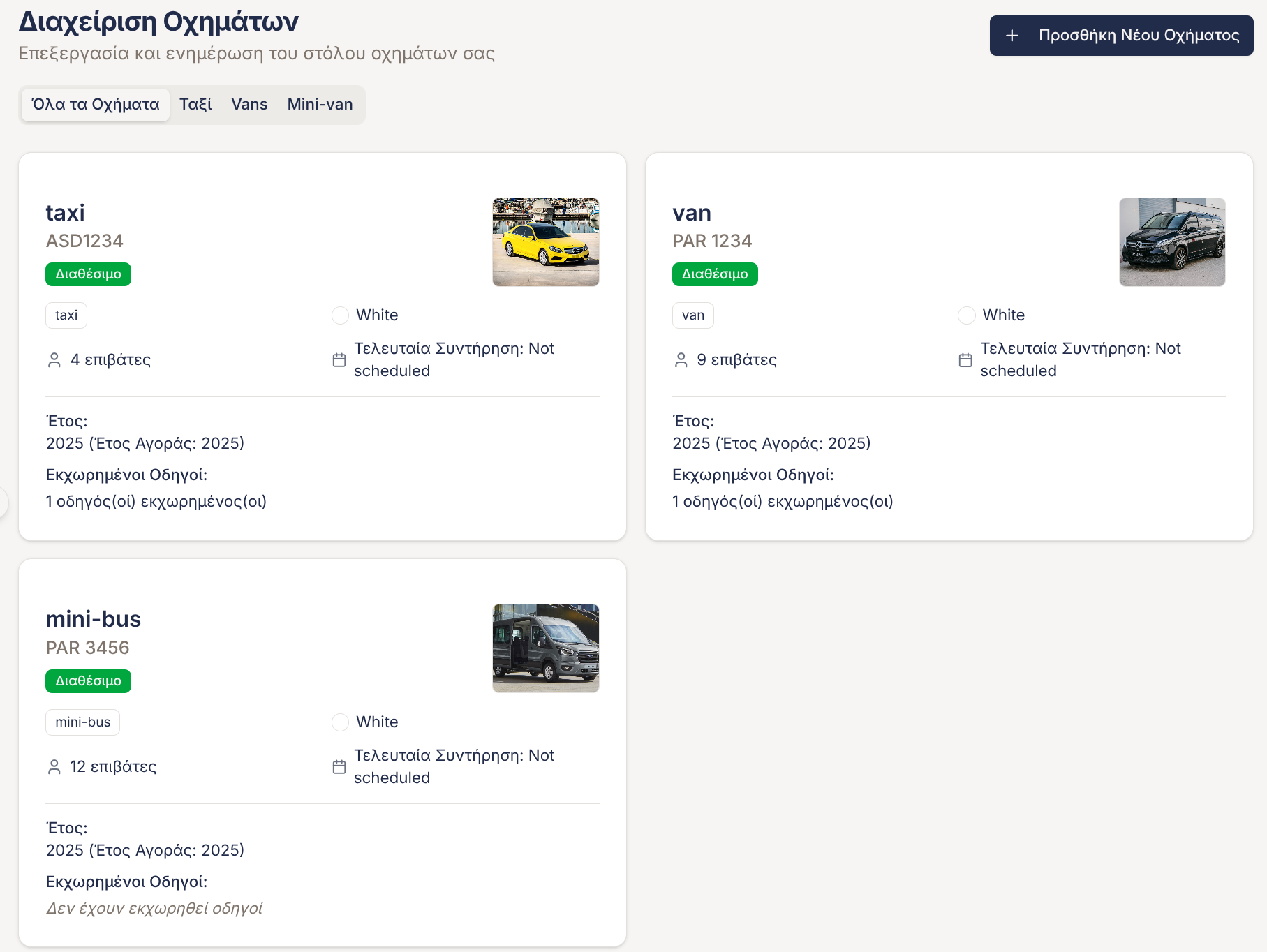Switch to the Vans tab
Screen dimensions: 1267x952
click(x=249, y=105)
